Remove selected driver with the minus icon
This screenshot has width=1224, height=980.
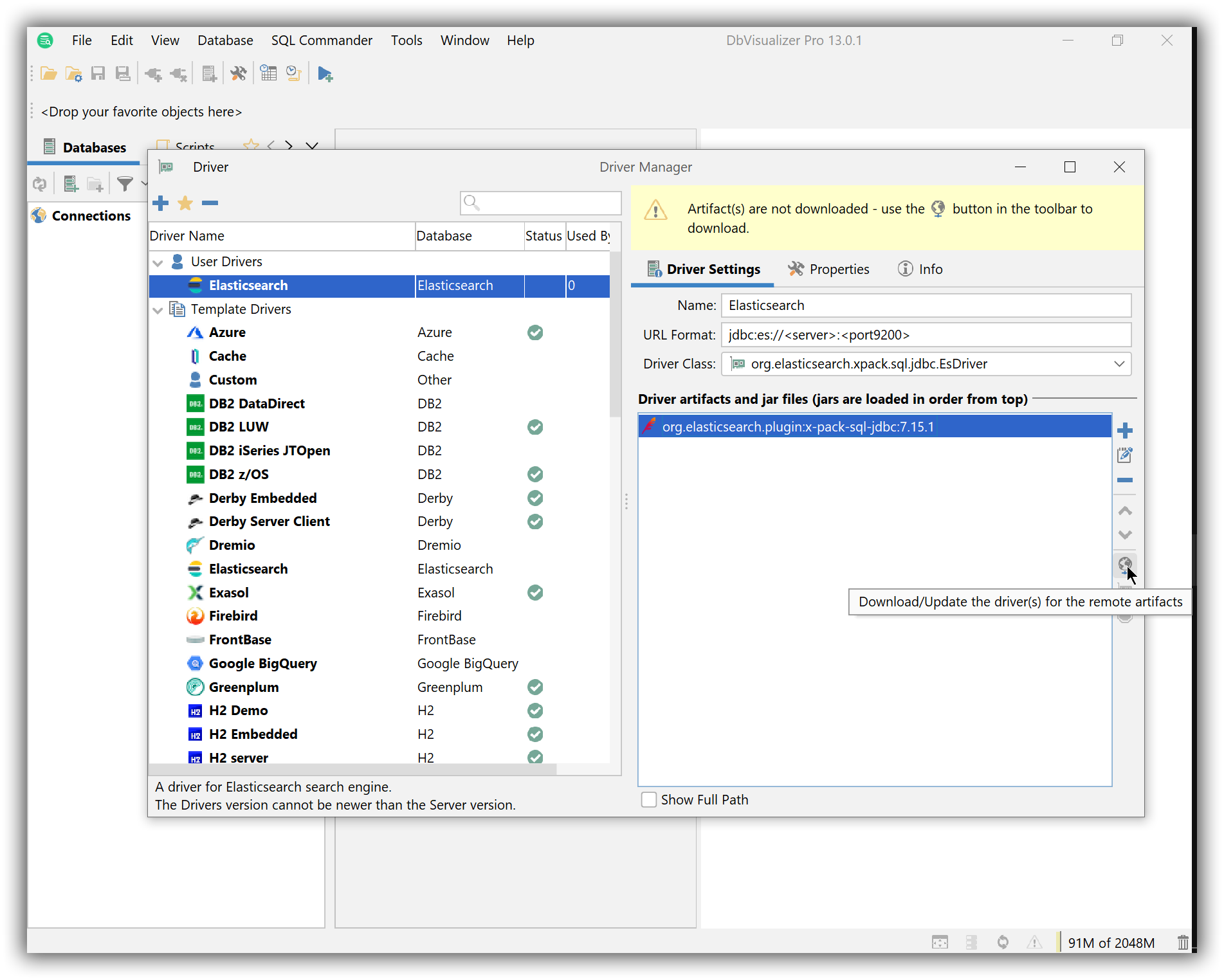(210, 203)
